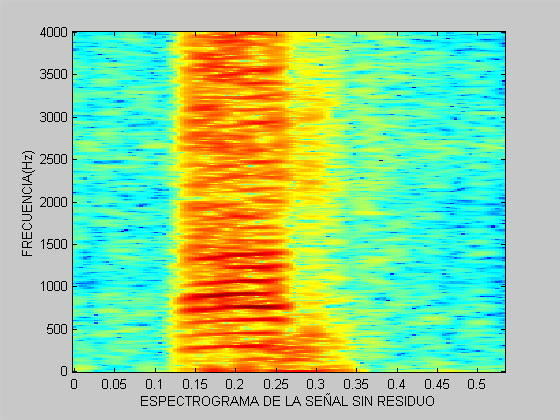Click the 500 frequency tick label
This screenshot has height=420, width=560.
point(57,329)
